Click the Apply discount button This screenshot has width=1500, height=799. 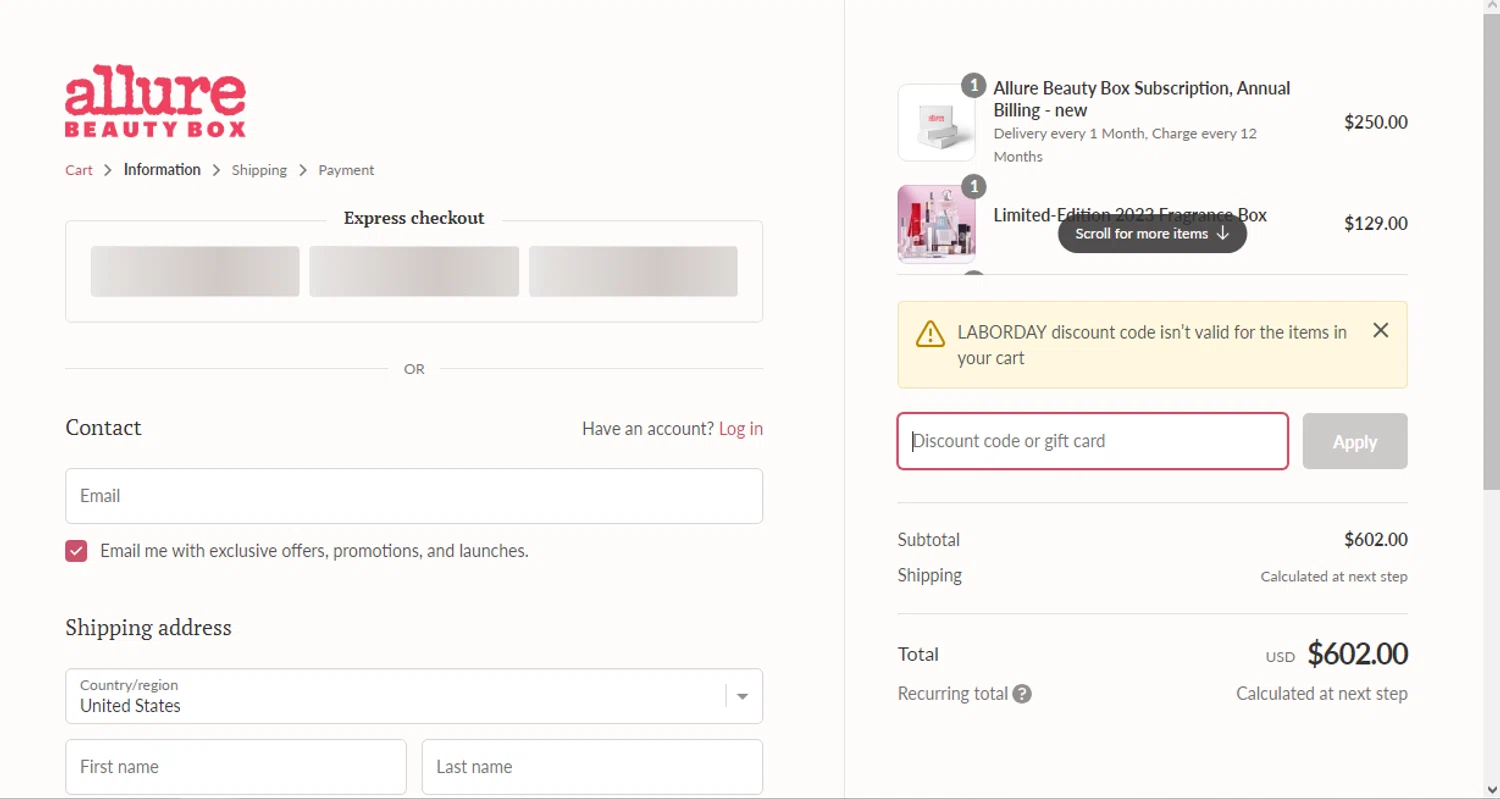click(x=1354, y=441)
